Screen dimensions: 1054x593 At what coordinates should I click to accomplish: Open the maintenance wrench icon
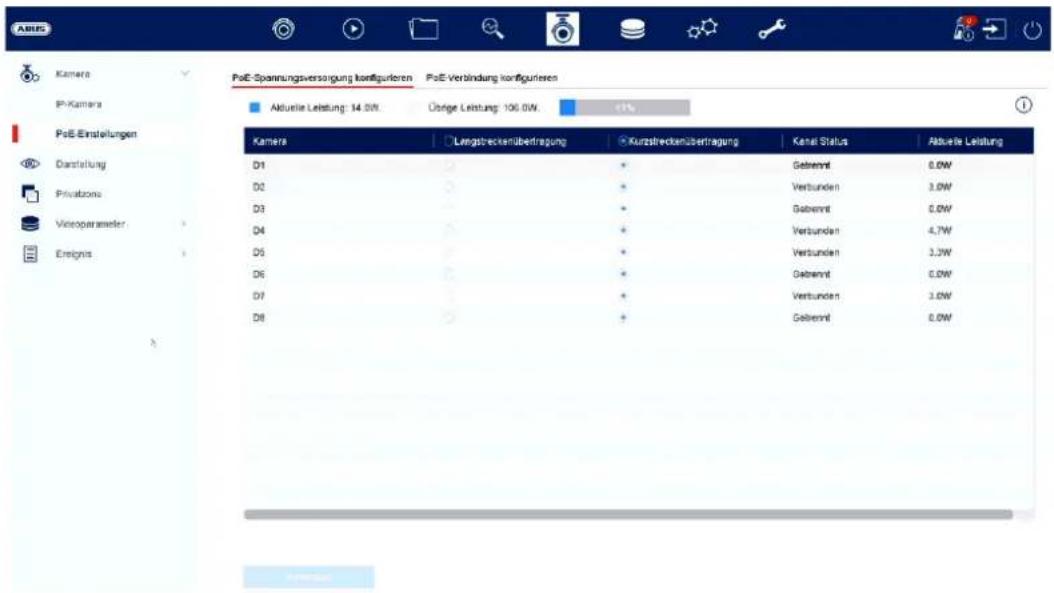pos(772,29)
